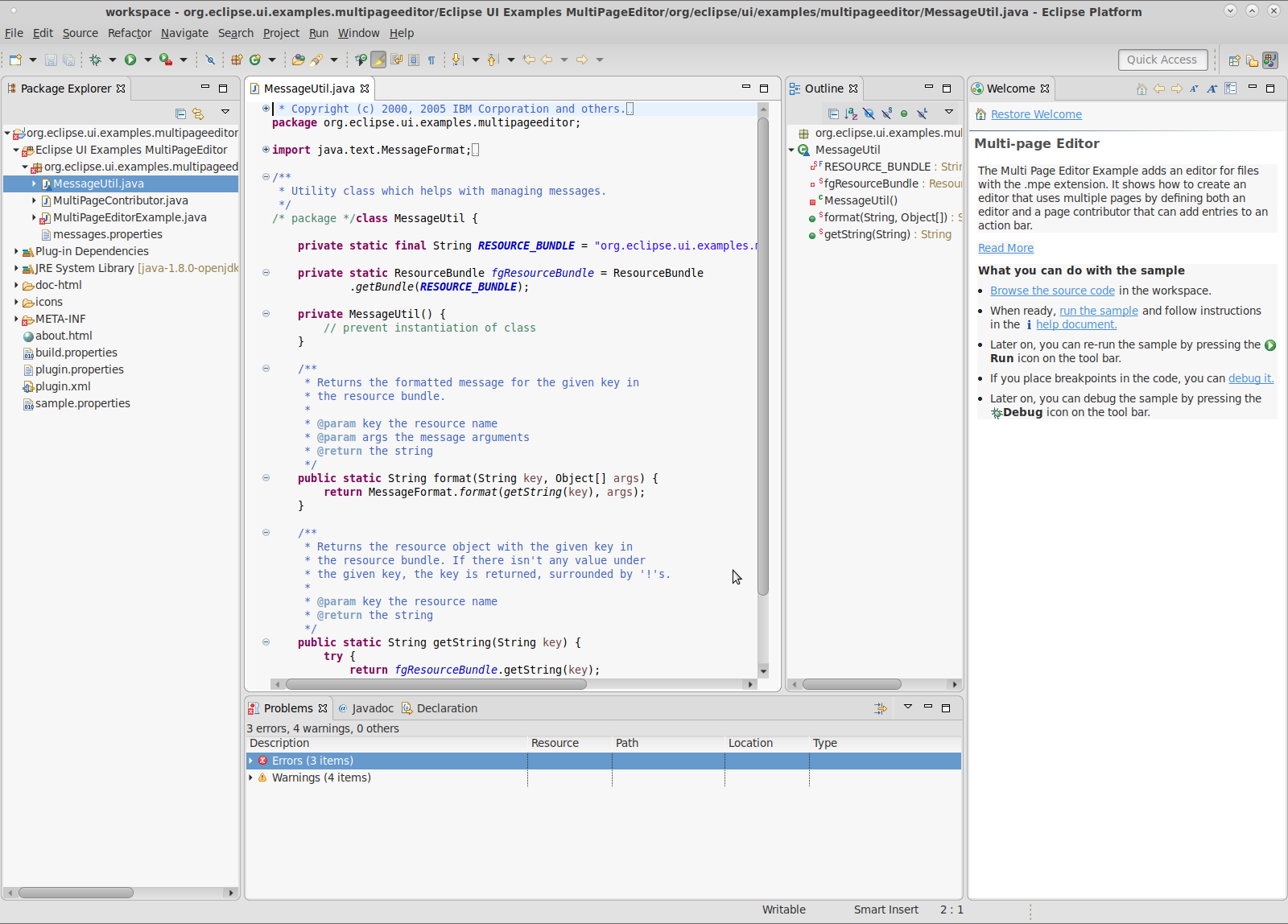Expand the META-INF folder
The image size is (1288, 924).
[x=16, y=319]
